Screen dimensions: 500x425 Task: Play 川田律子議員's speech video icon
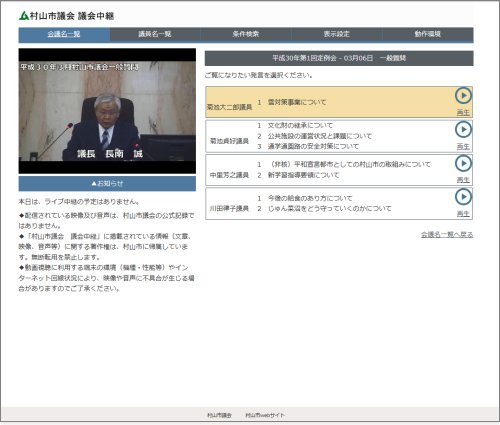click(463, 197)
